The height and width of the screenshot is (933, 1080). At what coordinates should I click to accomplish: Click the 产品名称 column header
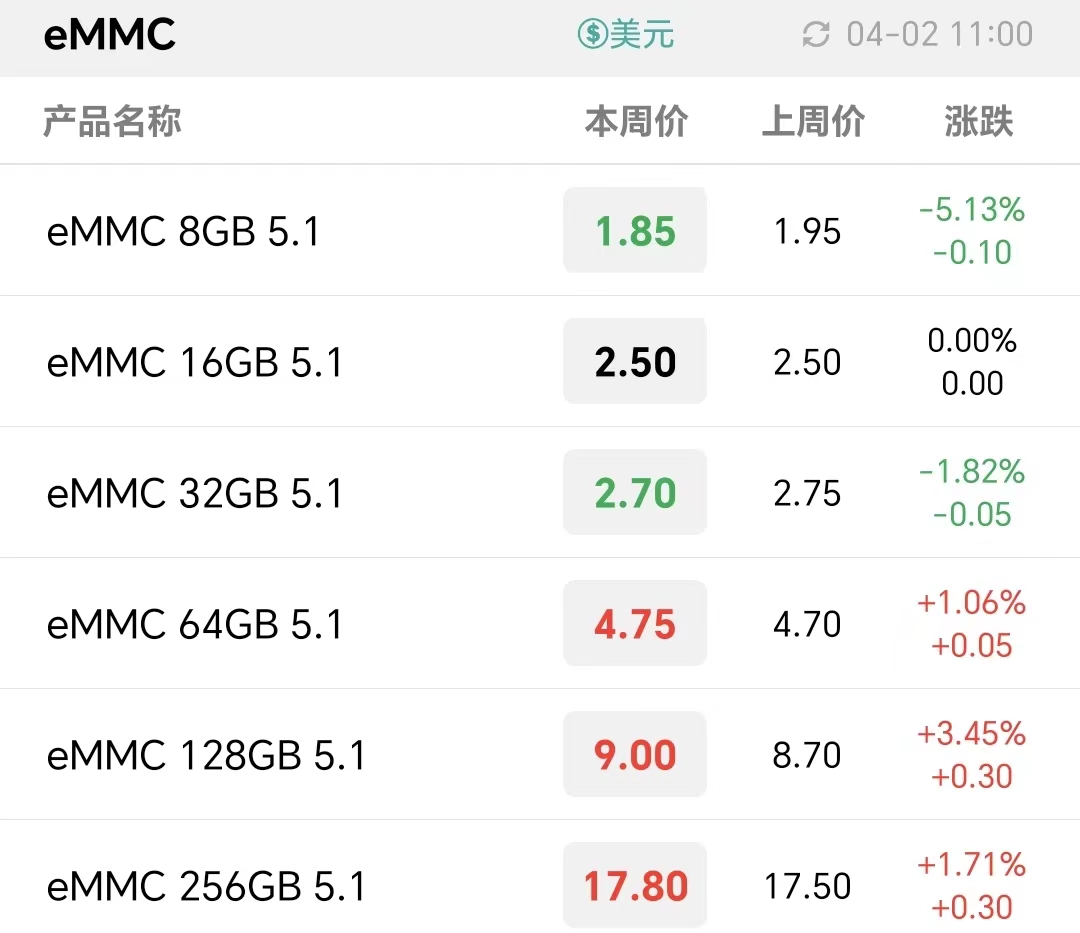tap(112, 121)
